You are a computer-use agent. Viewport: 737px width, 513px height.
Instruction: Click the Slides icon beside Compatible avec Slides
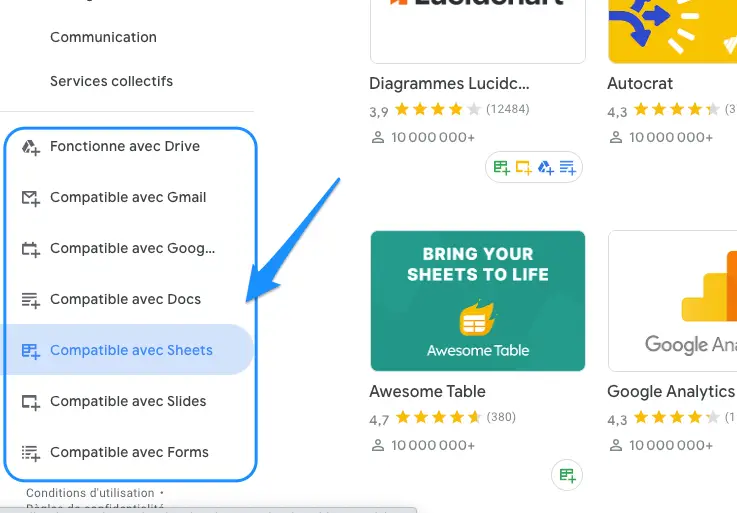tap(31, 402)
